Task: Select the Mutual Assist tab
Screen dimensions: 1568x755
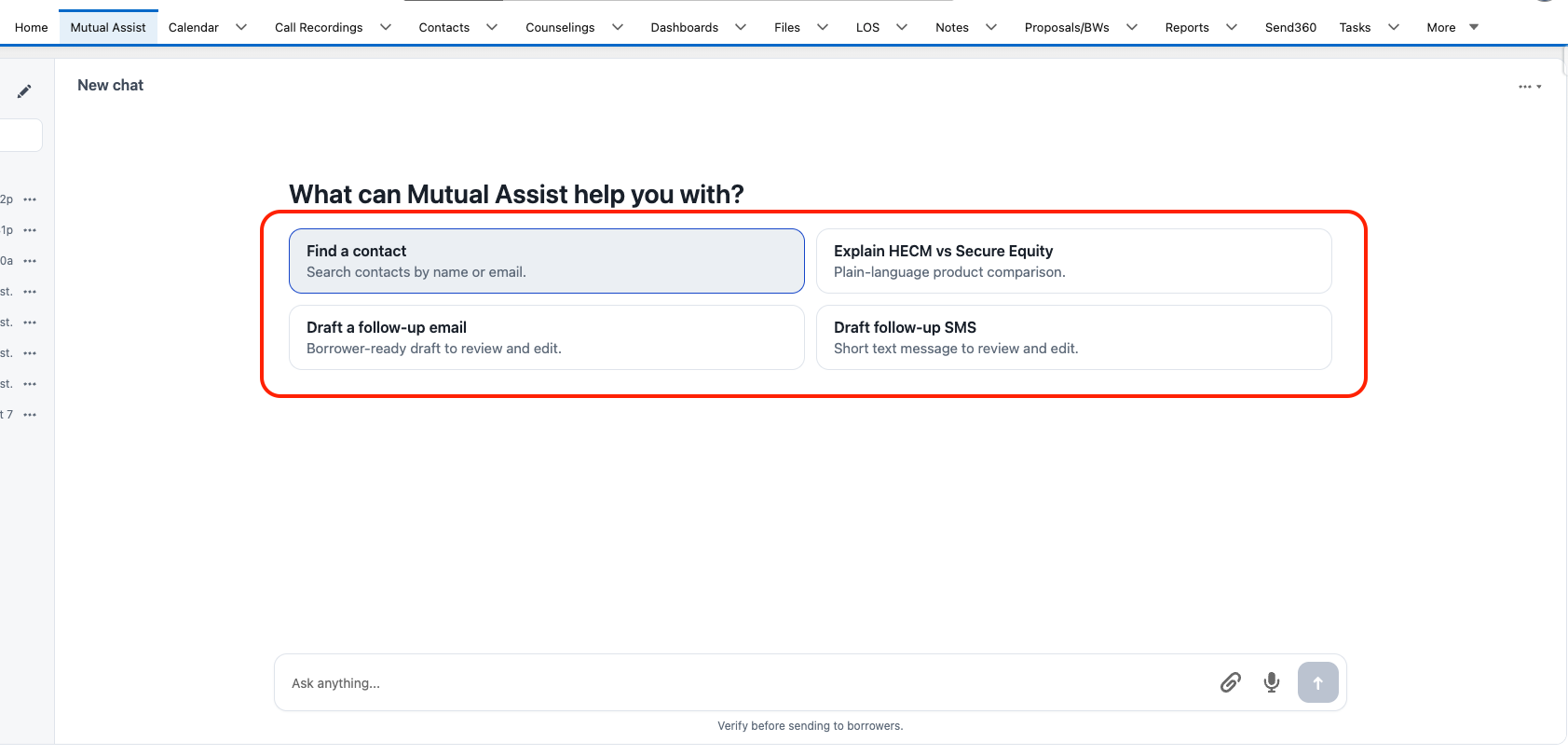Action: click(x=108, y=27)
